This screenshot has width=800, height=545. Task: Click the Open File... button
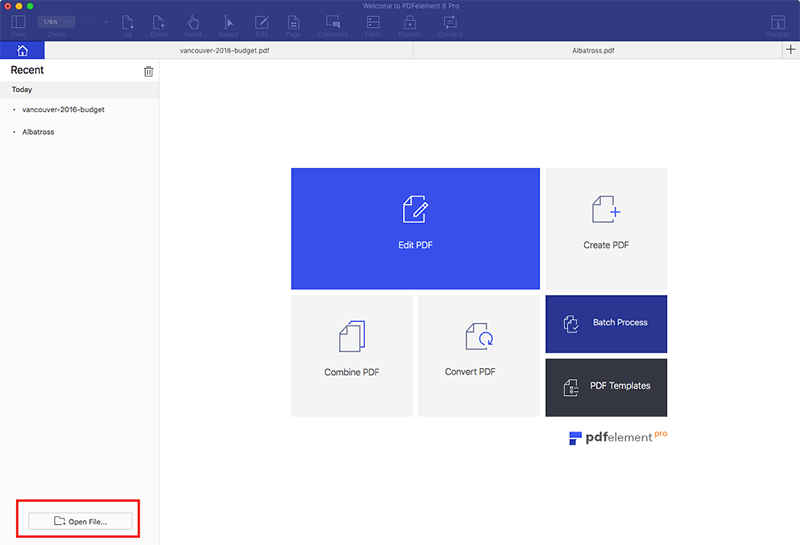pos(80,521)
